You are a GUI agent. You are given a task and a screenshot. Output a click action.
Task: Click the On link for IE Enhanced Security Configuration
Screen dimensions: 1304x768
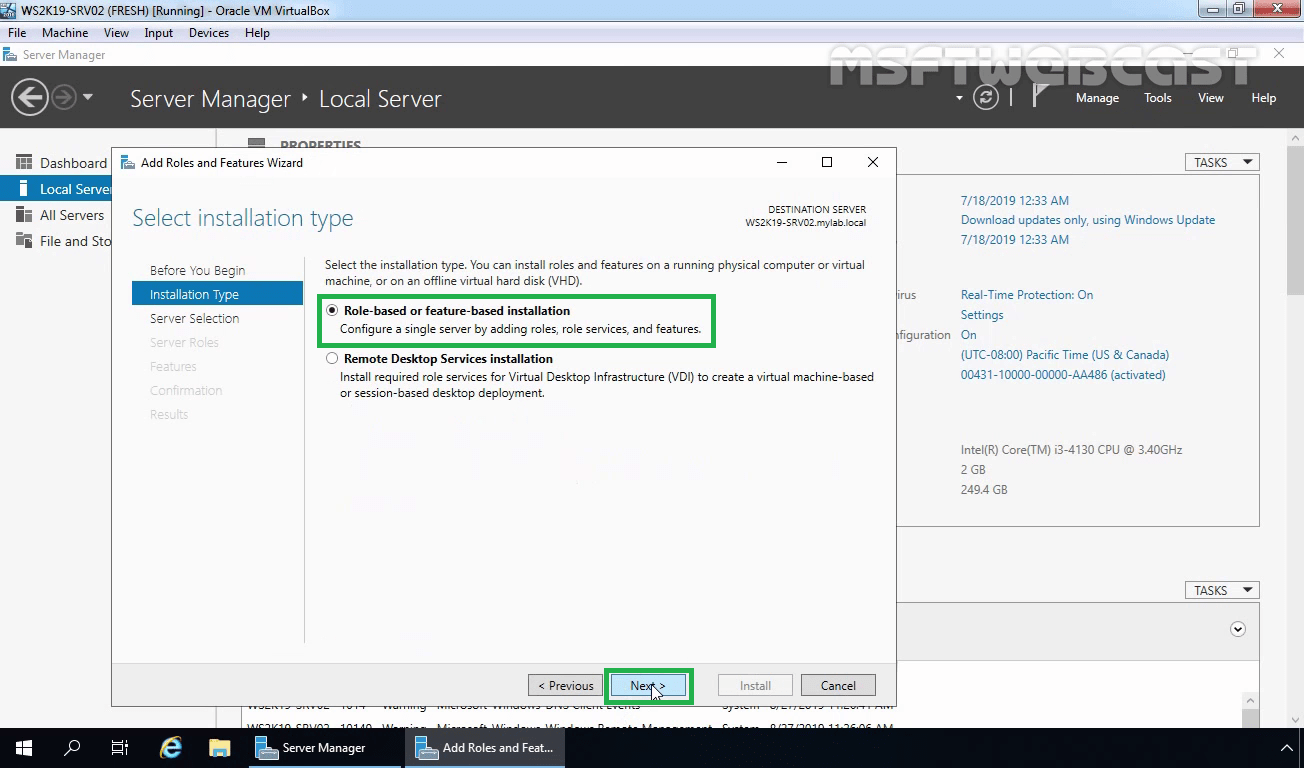click(969, 335)
